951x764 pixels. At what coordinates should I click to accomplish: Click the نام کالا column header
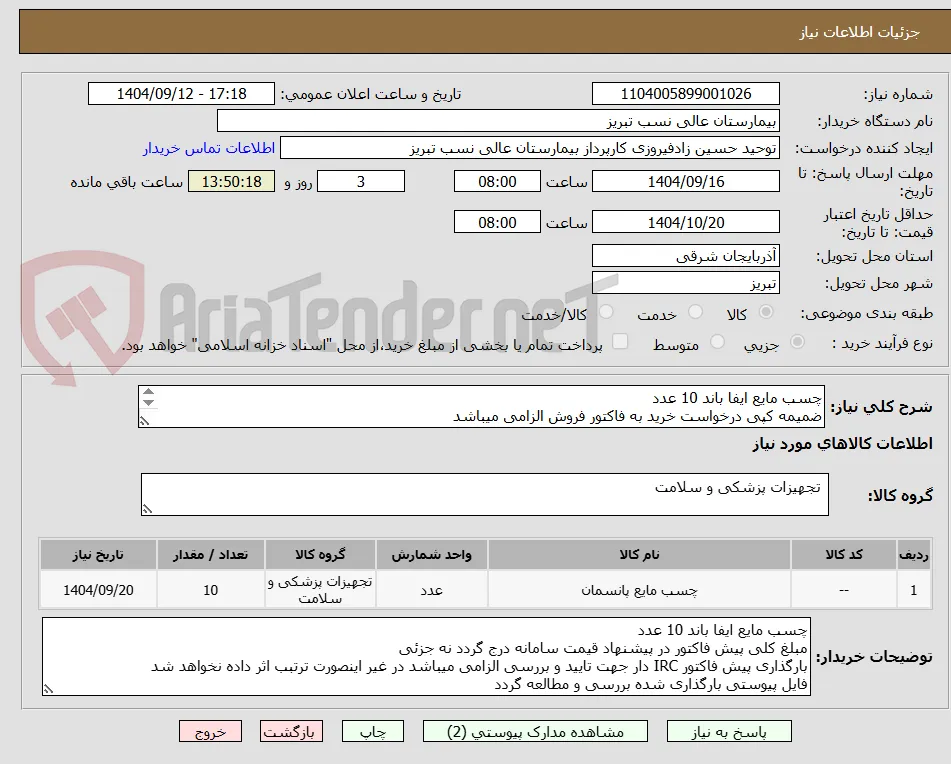coord(639,555)
